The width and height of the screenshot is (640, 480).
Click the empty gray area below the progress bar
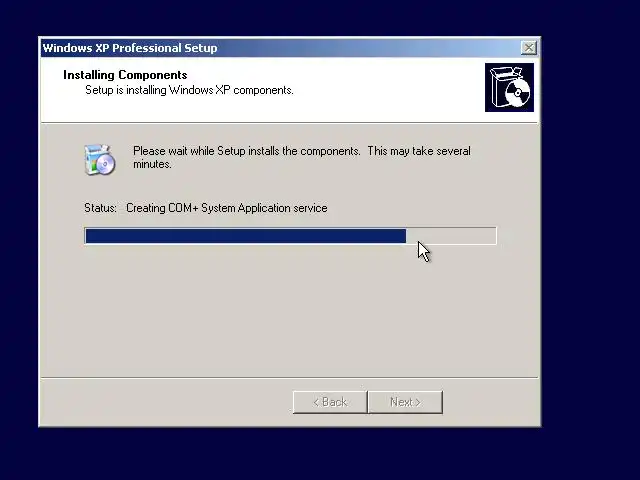(x=290, y=310)
